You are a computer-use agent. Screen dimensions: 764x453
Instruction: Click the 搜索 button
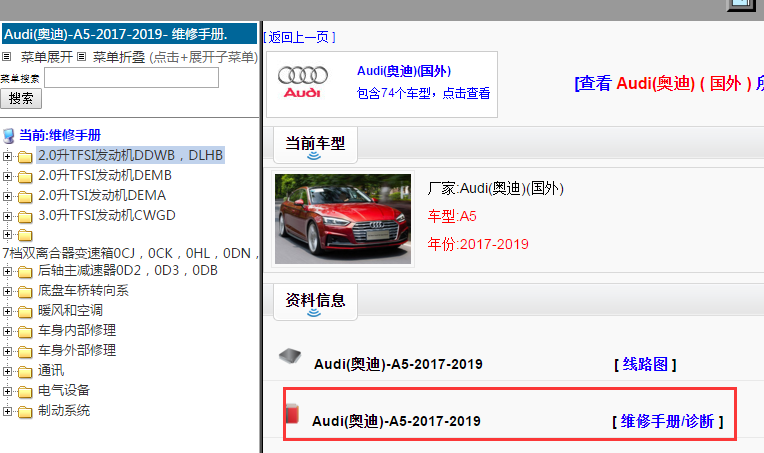[21, 99]
